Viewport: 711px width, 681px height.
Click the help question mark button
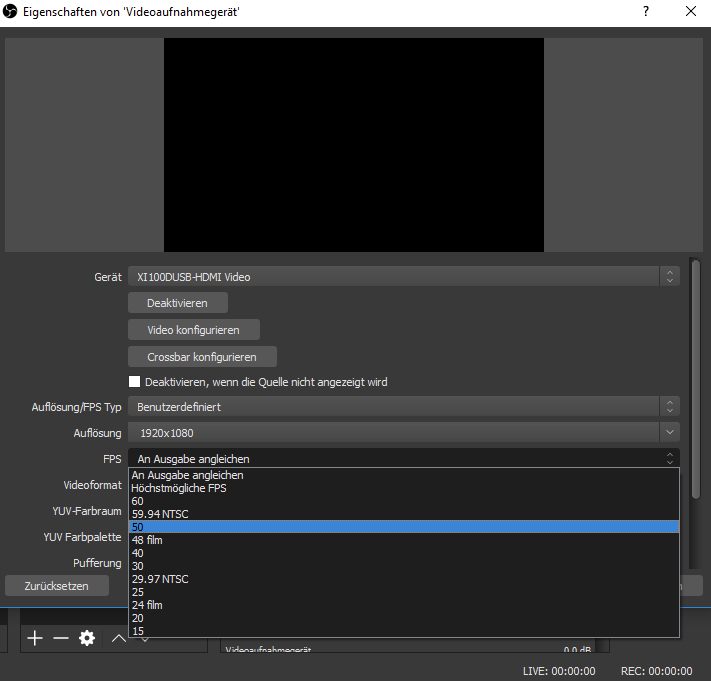(646, 12)
